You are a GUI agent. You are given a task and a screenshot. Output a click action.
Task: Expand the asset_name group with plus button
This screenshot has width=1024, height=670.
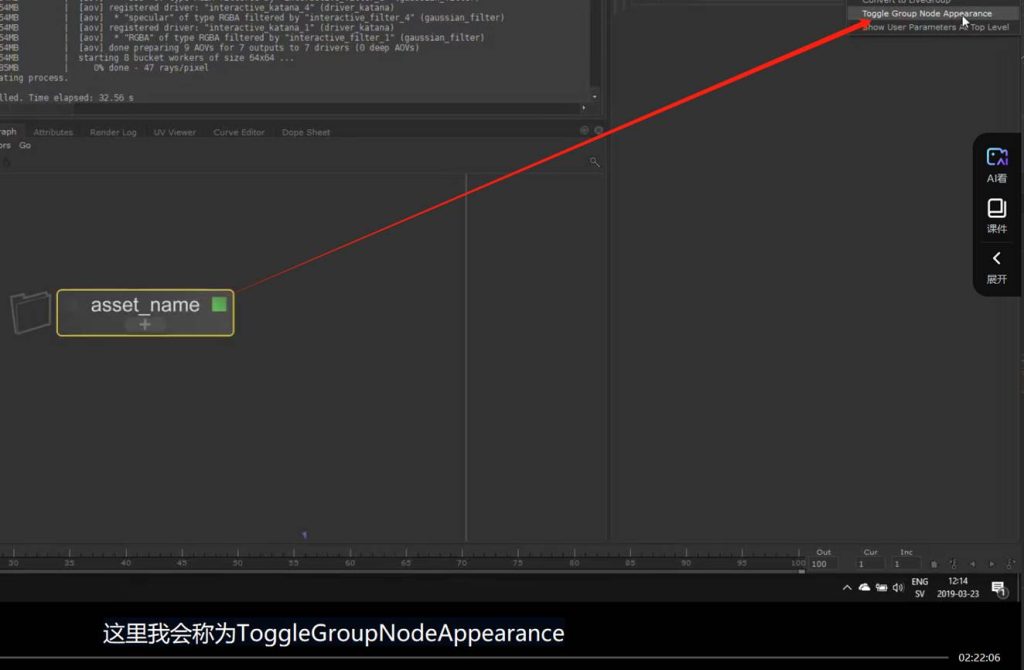145,325
